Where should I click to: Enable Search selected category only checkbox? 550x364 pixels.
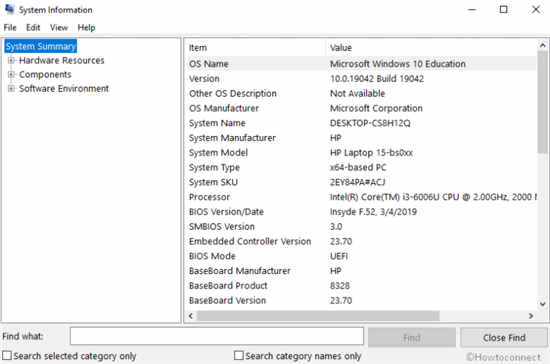(7, 355)
